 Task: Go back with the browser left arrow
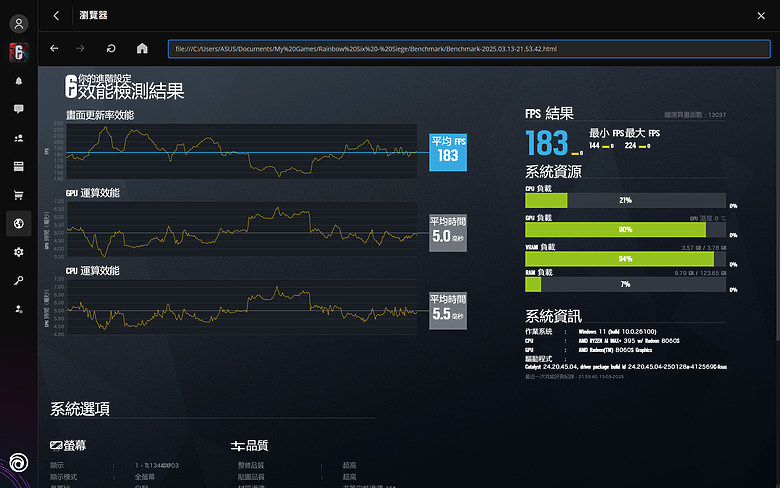coord(54,48)
